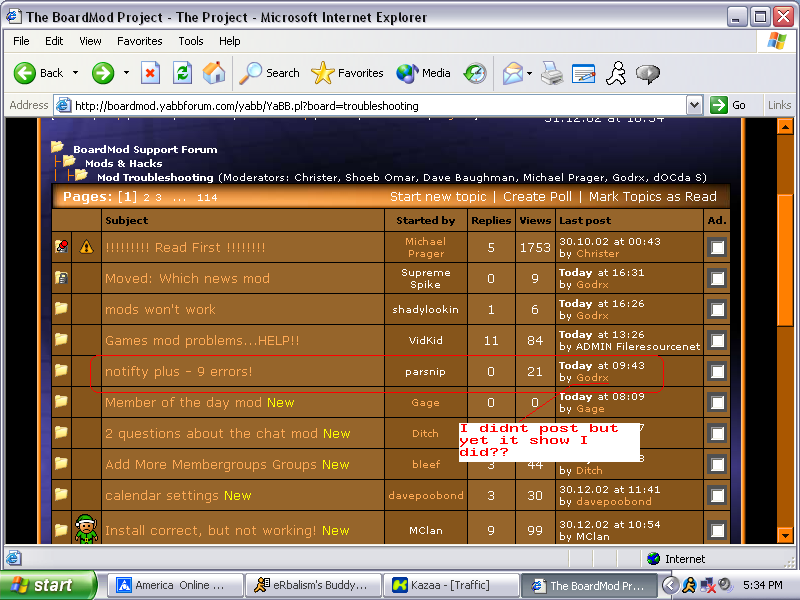Click the Messenger speech bubble icon
Screen dimensions: 800x600
pos(648,74)
